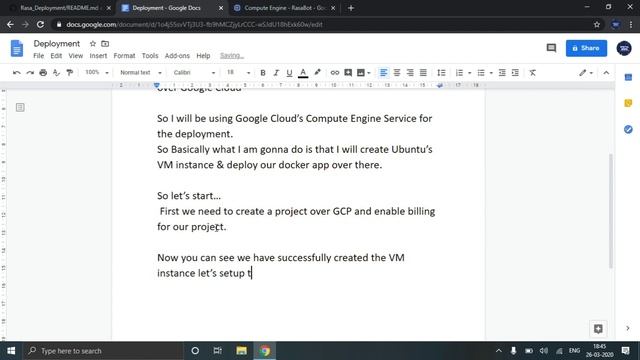Open the View menu
The image size is (640, 360).
76,56
